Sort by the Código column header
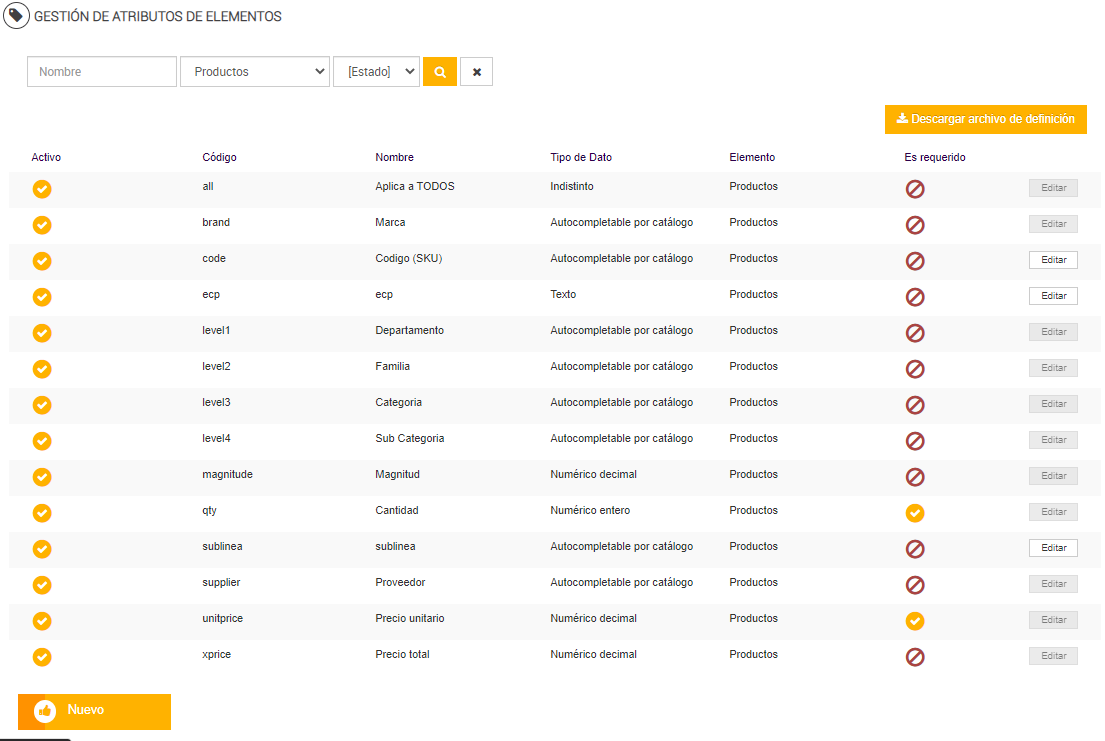This screenshot has width=1105, height=741. point(219,157)
